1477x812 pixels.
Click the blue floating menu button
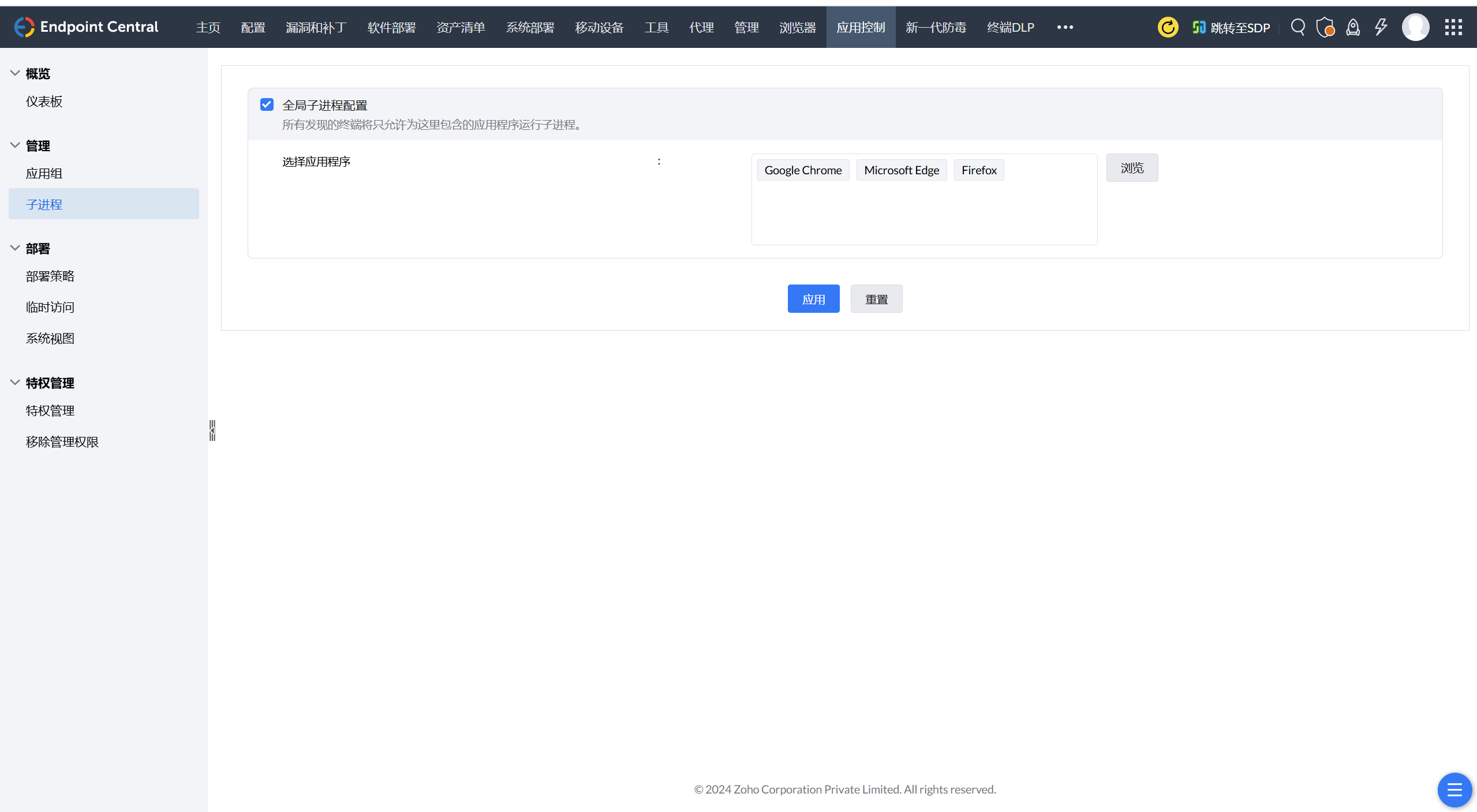click(x=1454, y=789)
